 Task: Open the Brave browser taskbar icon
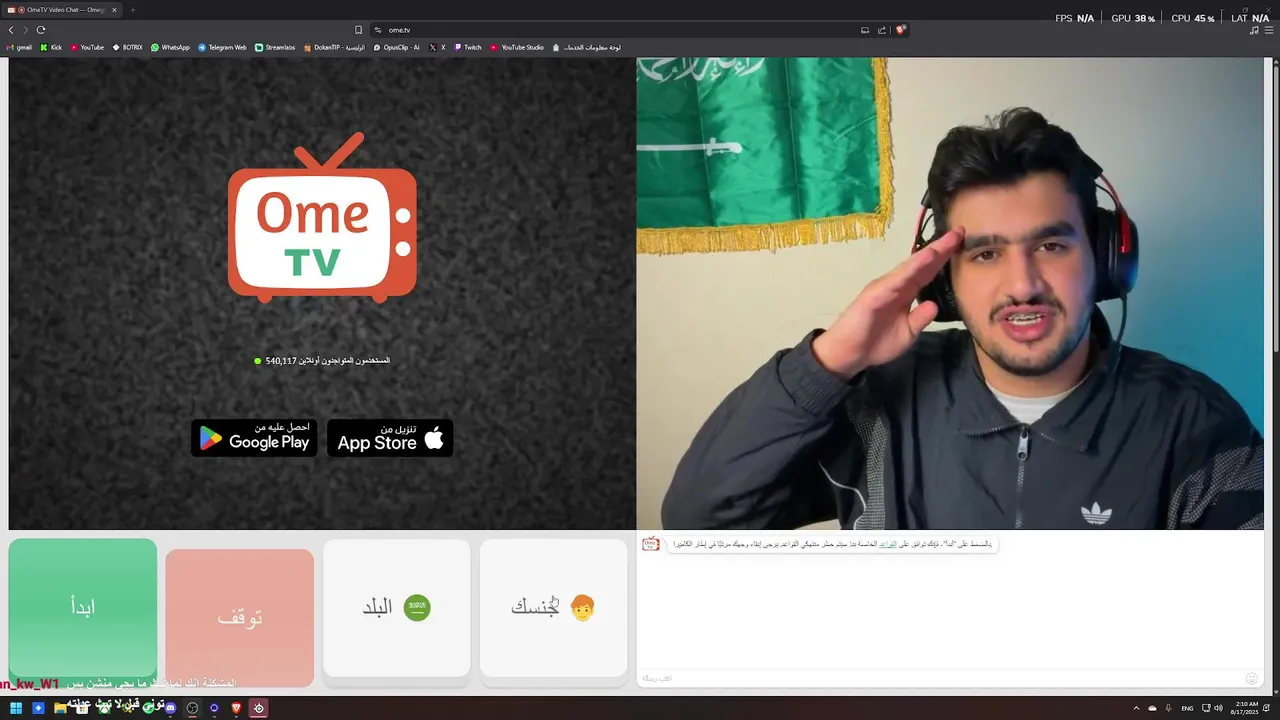click(x=236, y=708)
